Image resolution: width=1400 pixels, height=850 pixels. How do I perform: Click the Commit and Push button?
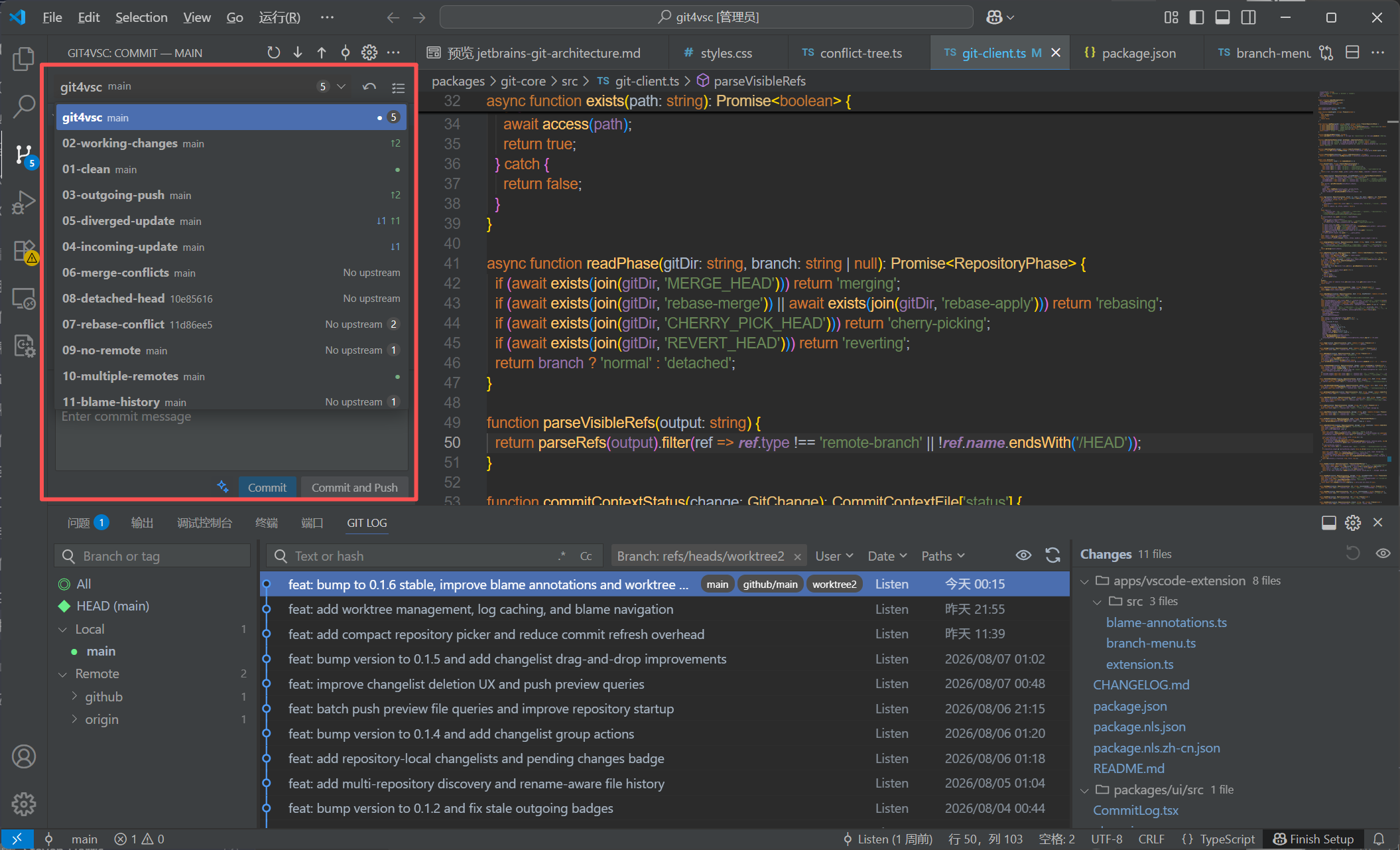pyautogui.click(x=355, y=487)
